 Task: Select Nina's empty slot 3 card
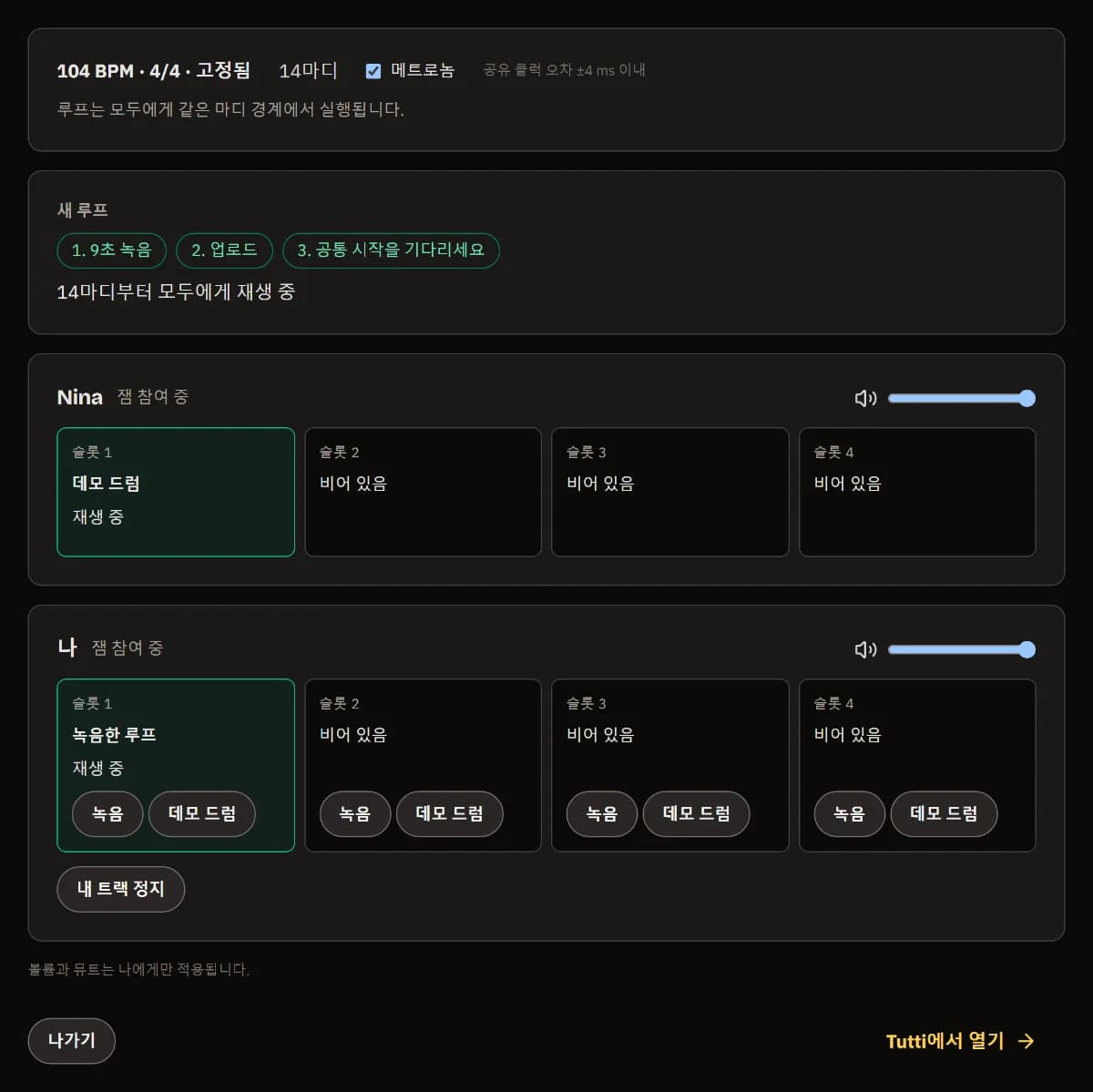tap(670, 492)
